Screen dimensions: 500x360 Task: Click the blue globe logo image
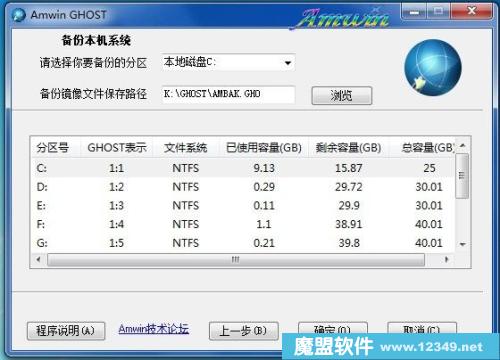(433, 68)
